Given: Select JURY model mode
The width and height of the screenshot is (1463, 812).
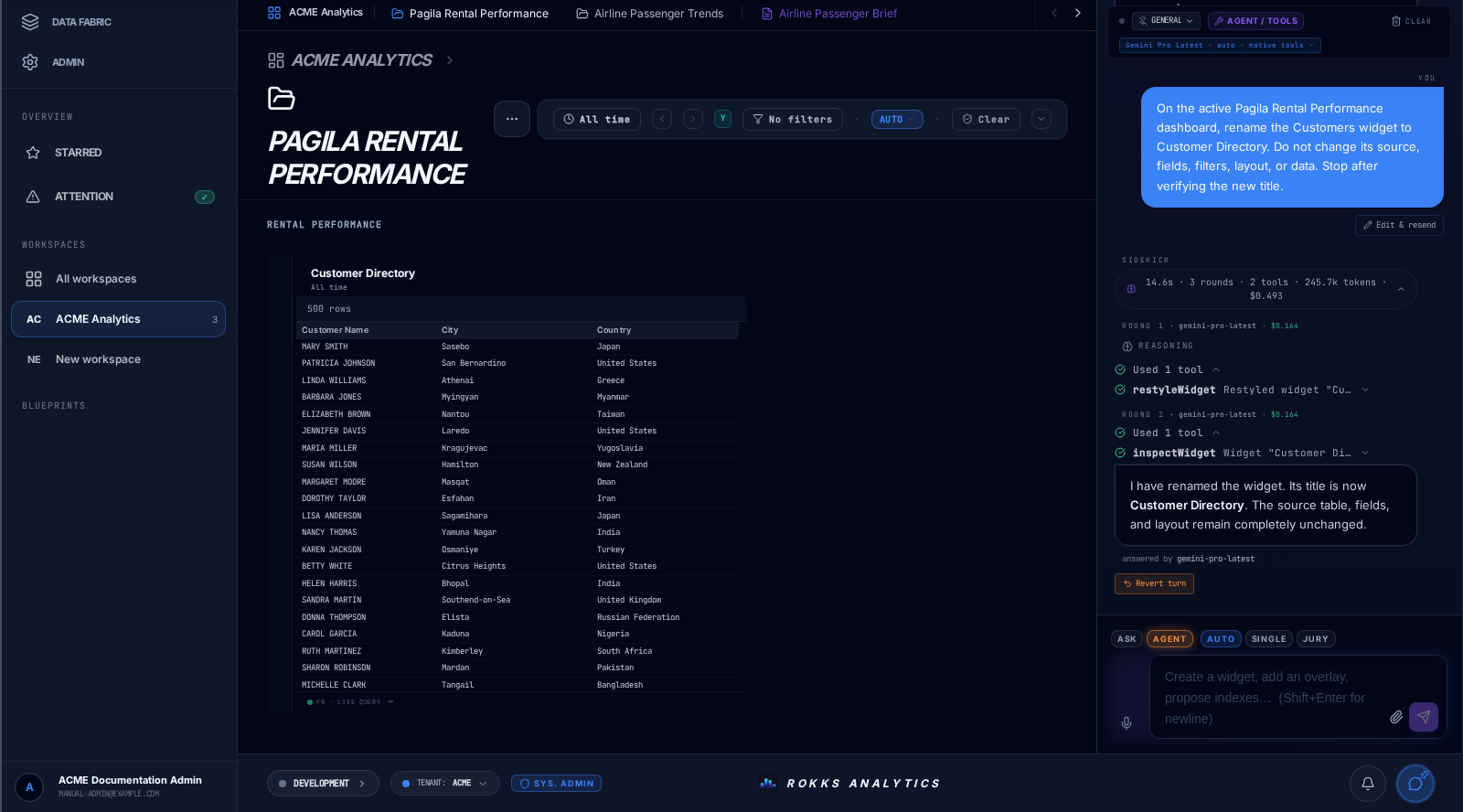Looking at the screenshot, I should (1316, 639).
